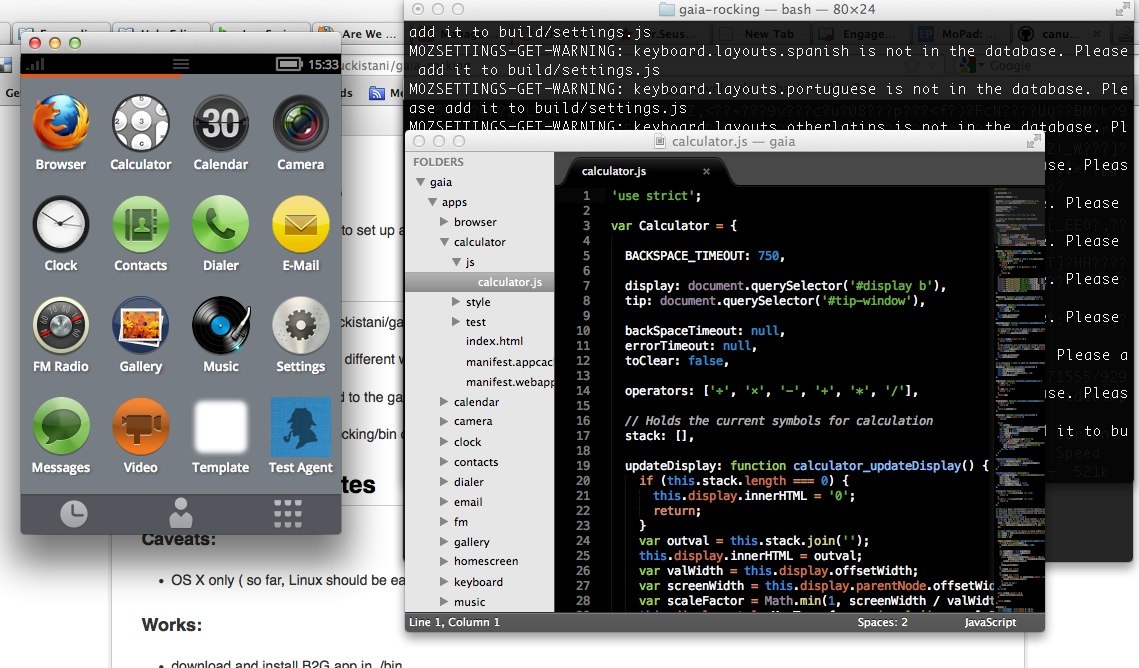This screenshot has width=1139, height=668.
Task: Open manifest.webapp file in sidebar
Action: coord(510,382)
